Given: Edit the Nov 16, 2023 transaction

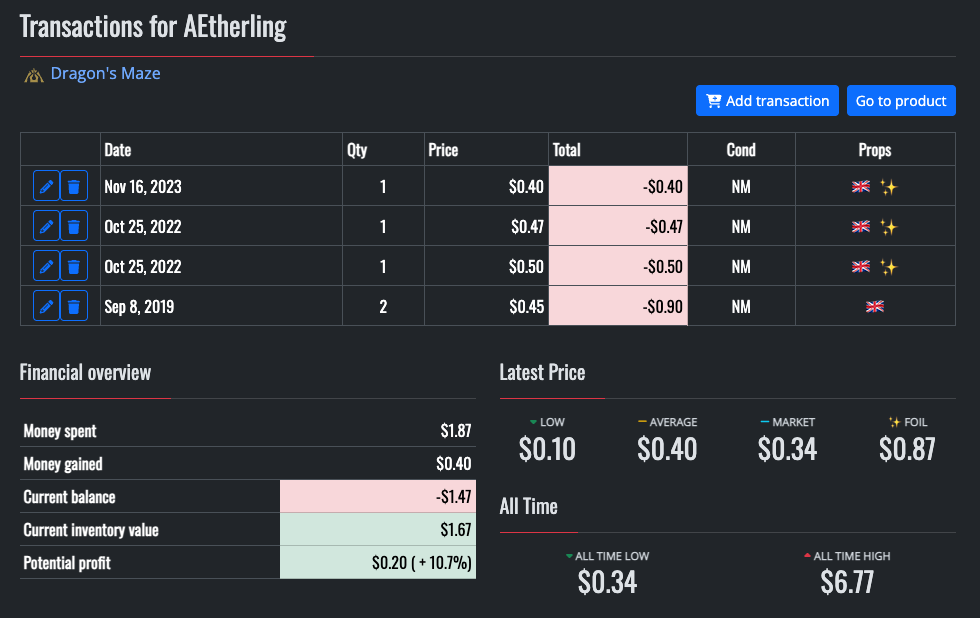Looking at the screenshot, I should coord(46,186).
